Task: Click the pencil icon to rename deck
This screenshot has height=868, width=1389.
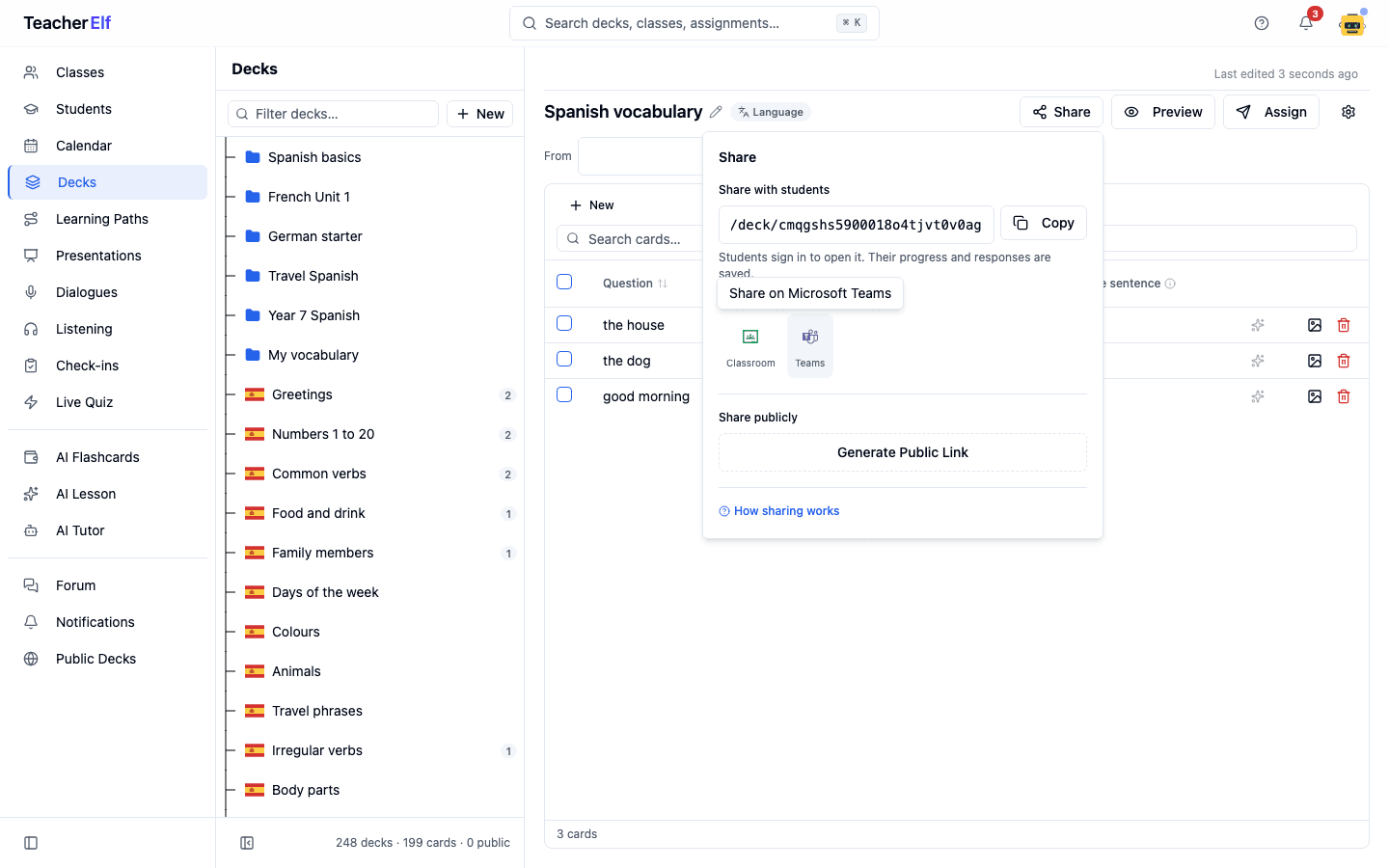Action: point(716,112)
